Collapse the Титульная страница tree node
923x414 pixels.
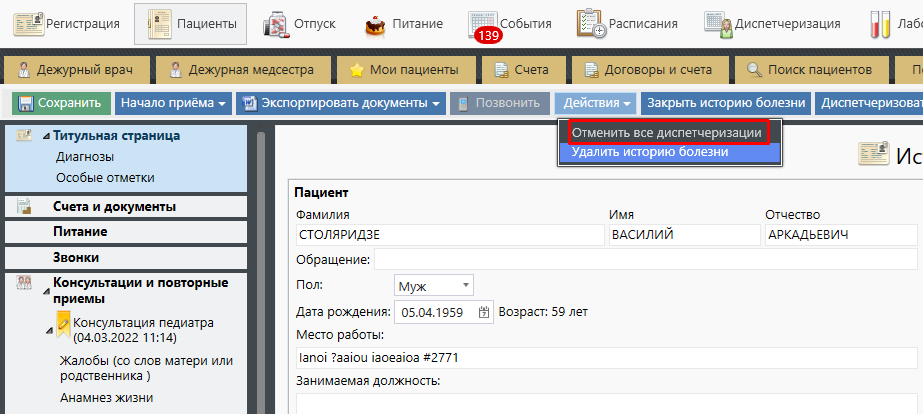tap(45, 136)
